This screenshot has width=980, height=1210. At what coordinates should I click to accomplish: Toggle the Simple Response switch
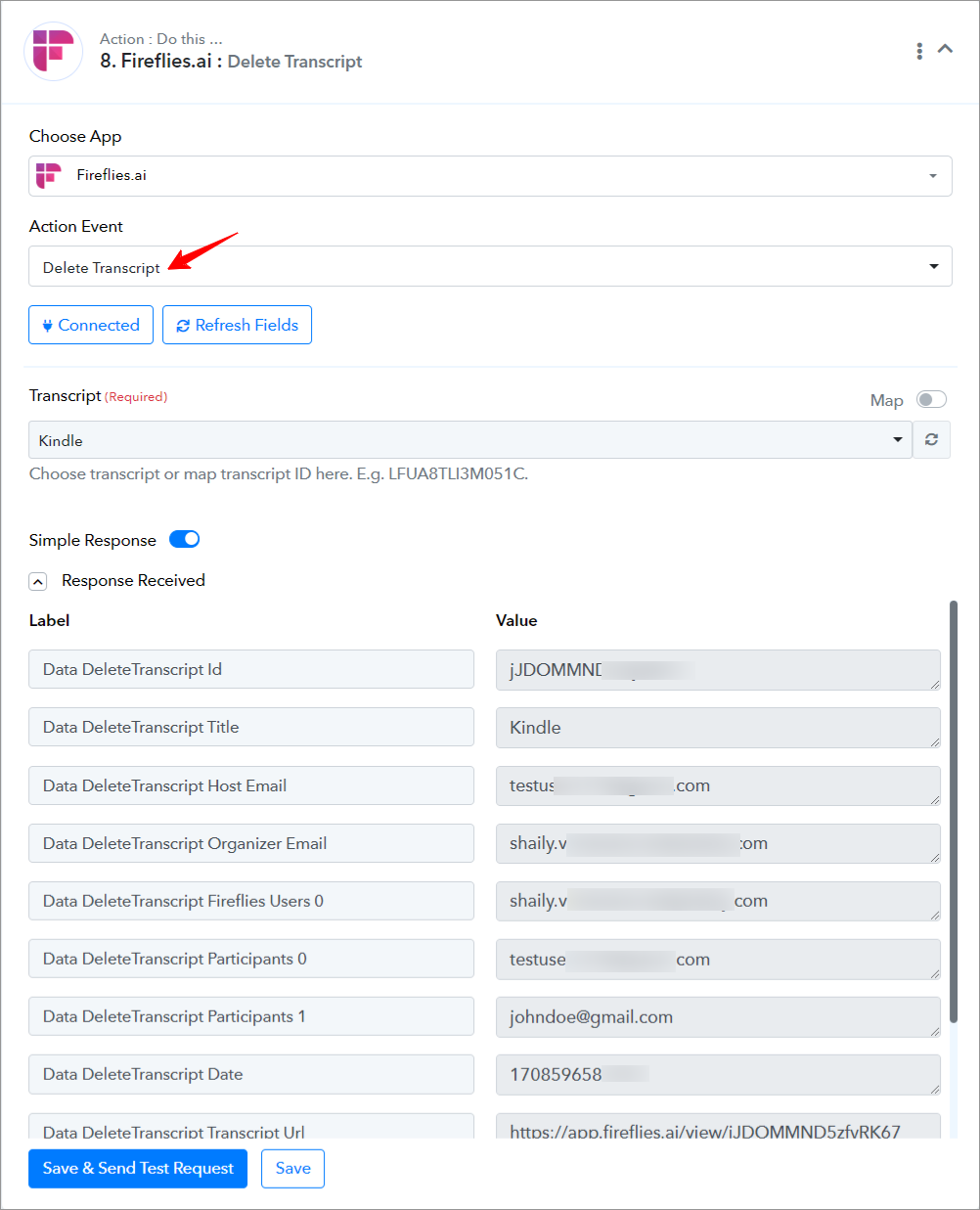(x=184, y=539)
